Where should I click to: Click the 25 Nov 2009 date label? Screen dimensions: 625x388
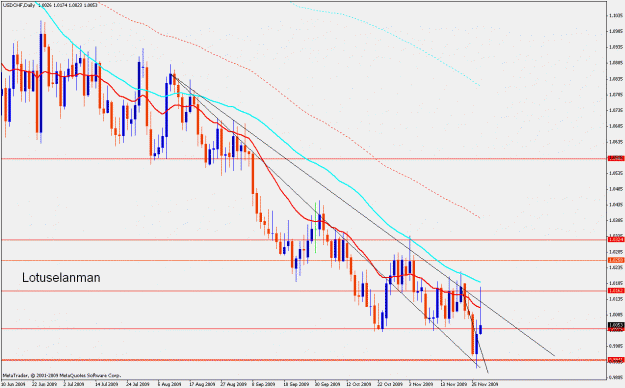click(x=484, y=384)
